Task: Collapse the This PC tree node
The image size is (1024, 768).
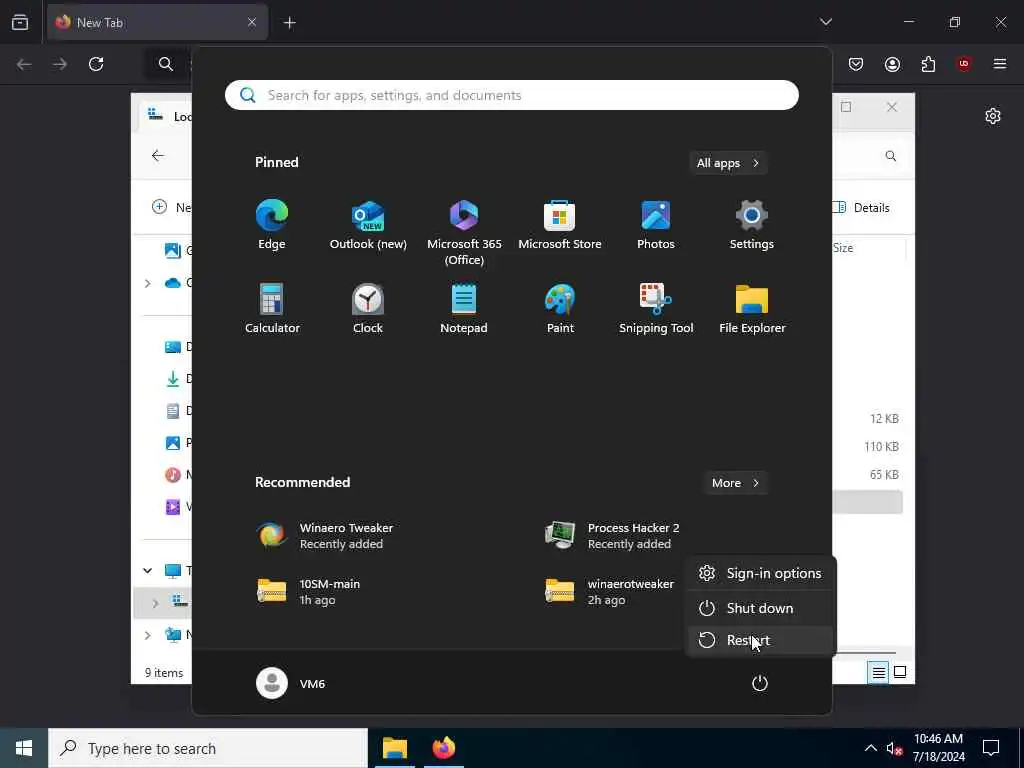Action: click(x=148, y=571)
